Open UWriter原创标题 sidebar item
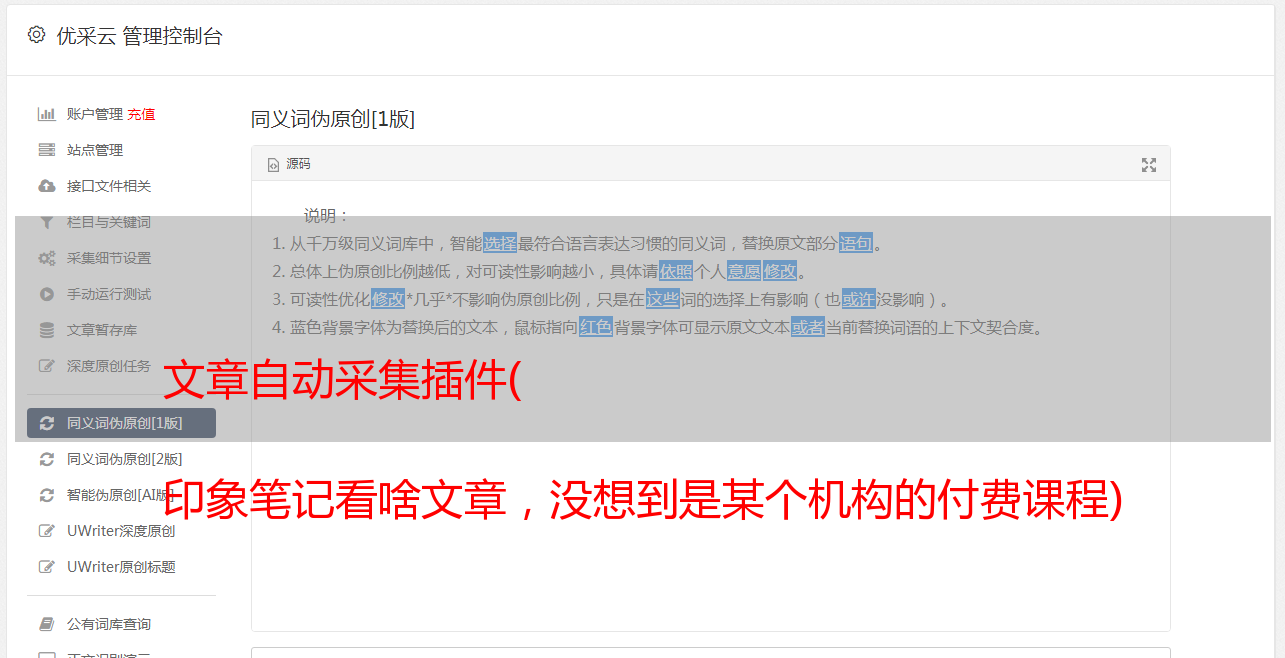 click(121, 567)
